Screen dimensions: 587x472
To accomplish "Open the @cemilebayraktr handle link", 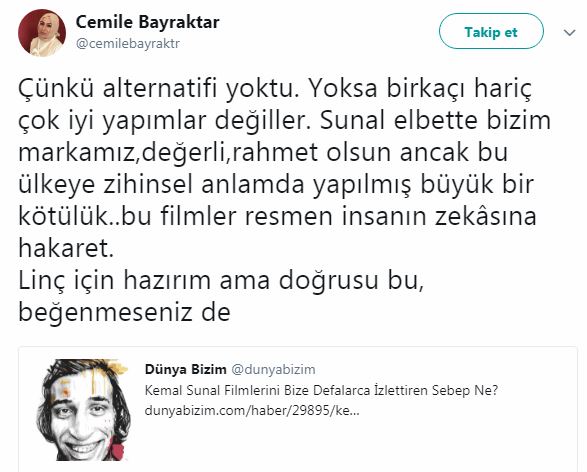I will tap(128, 44).
